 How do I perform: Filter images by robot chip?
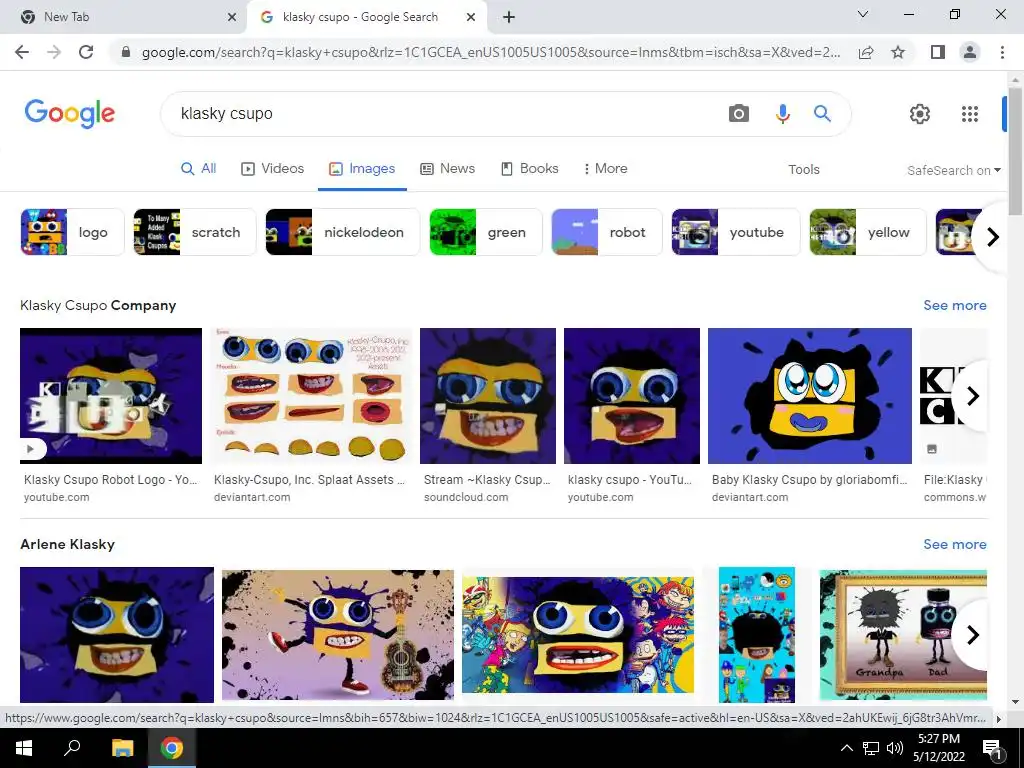point(607,232)
